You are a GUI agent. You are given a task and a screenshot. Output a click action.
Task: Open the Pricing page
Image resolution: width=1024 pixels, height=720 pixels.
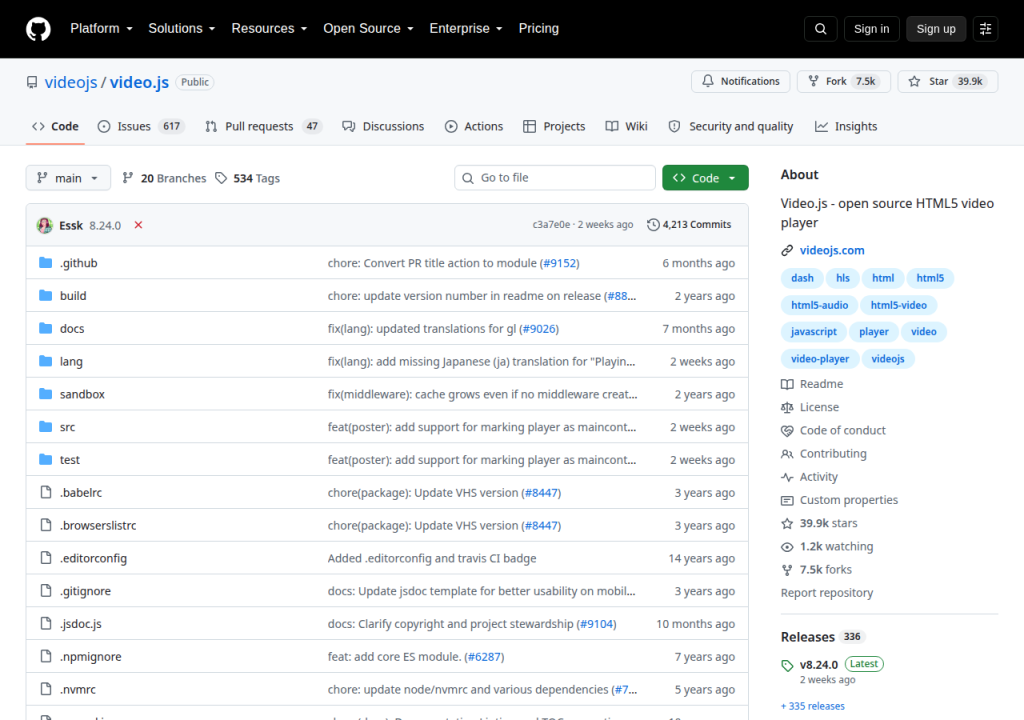[539, 29]
